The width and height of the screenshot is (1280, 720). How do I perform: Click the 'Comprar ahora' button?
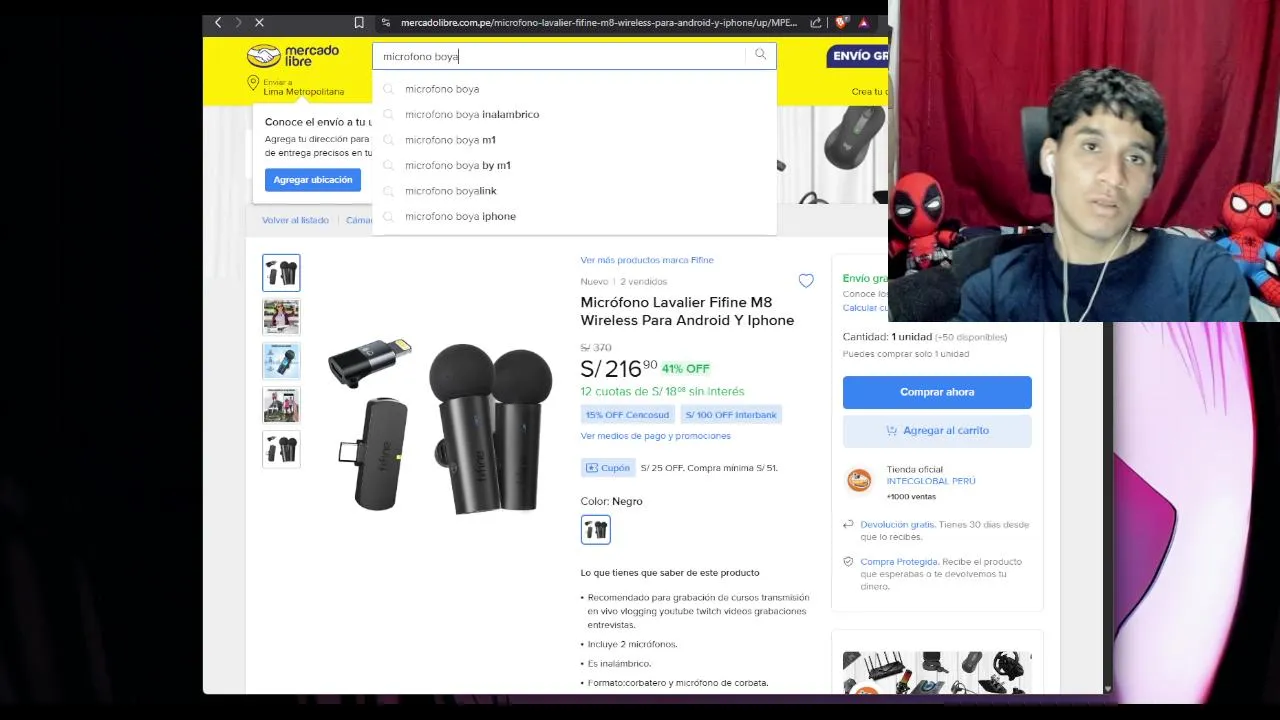[937, 392]
